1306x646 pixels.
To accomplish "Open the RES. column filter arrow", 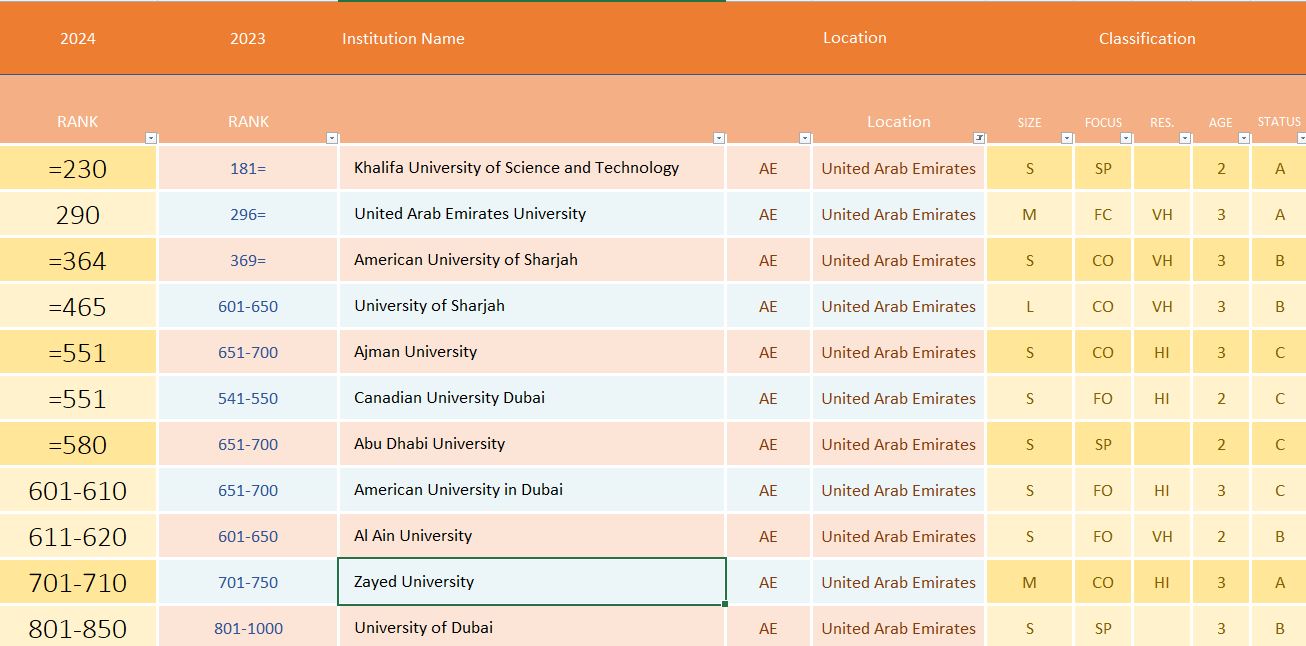I will (1185, 138).
